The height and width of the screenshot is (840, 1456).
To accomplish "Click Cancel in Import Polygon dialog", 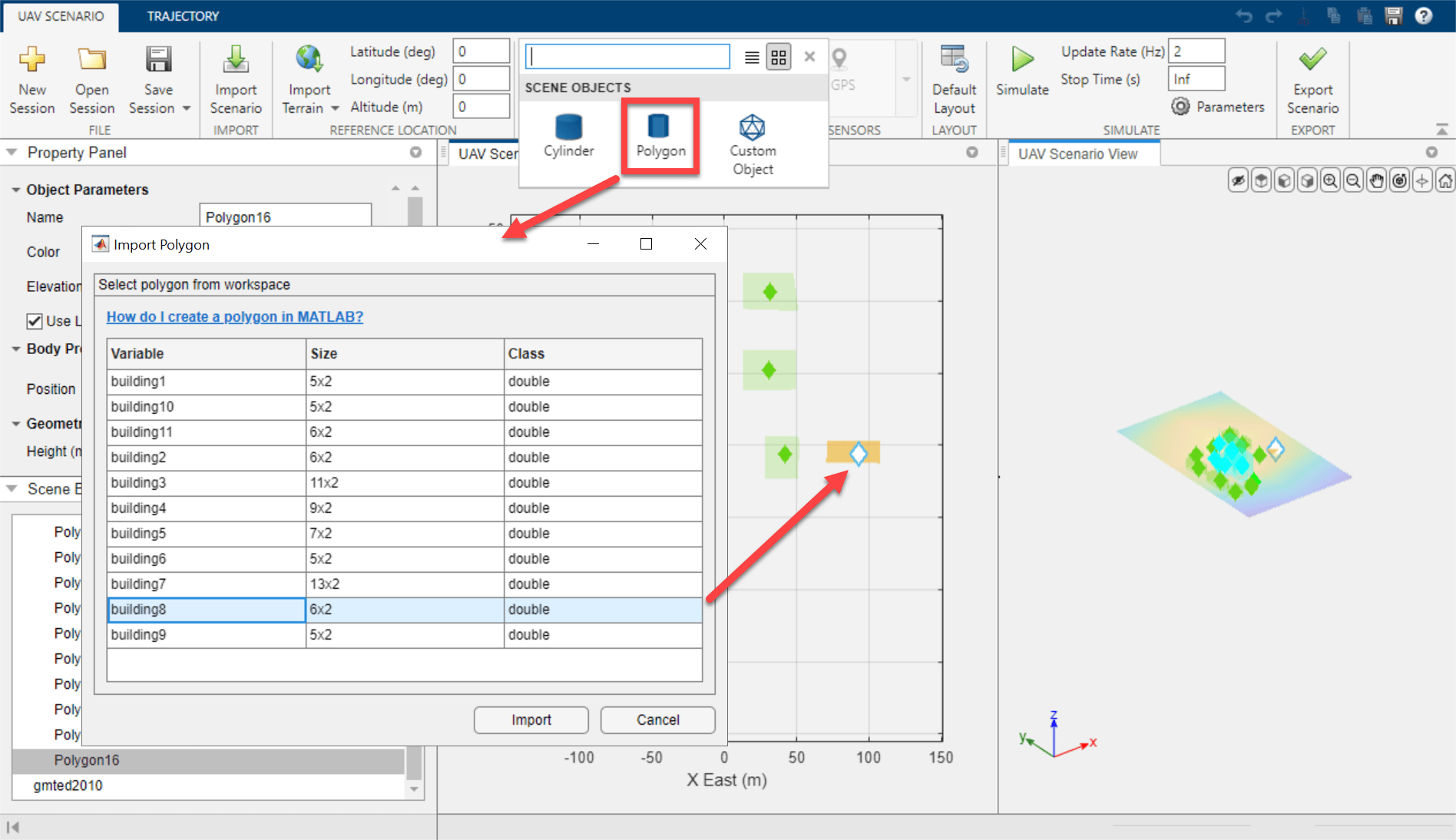I will point(657,719).
